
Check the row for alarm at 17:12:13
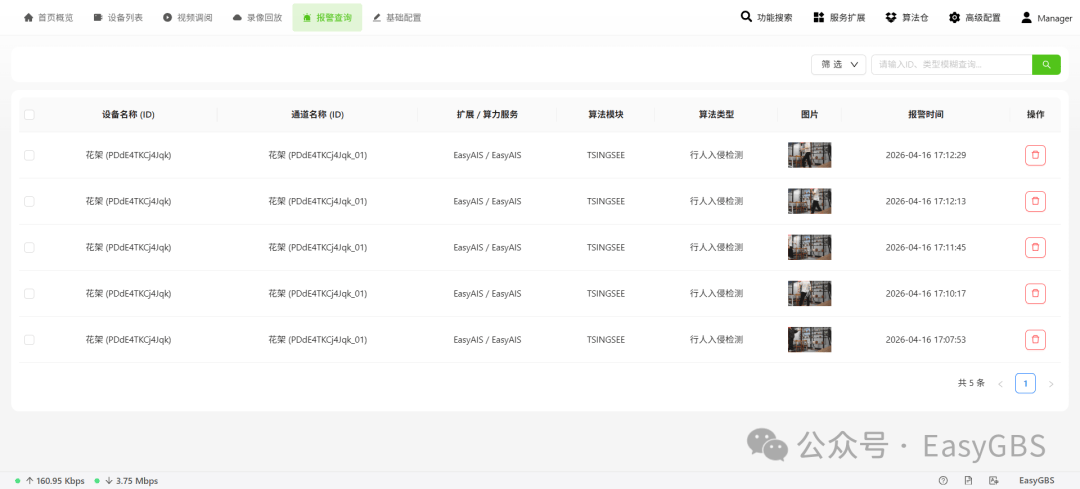pyautogui.click(x=30, y=201)
